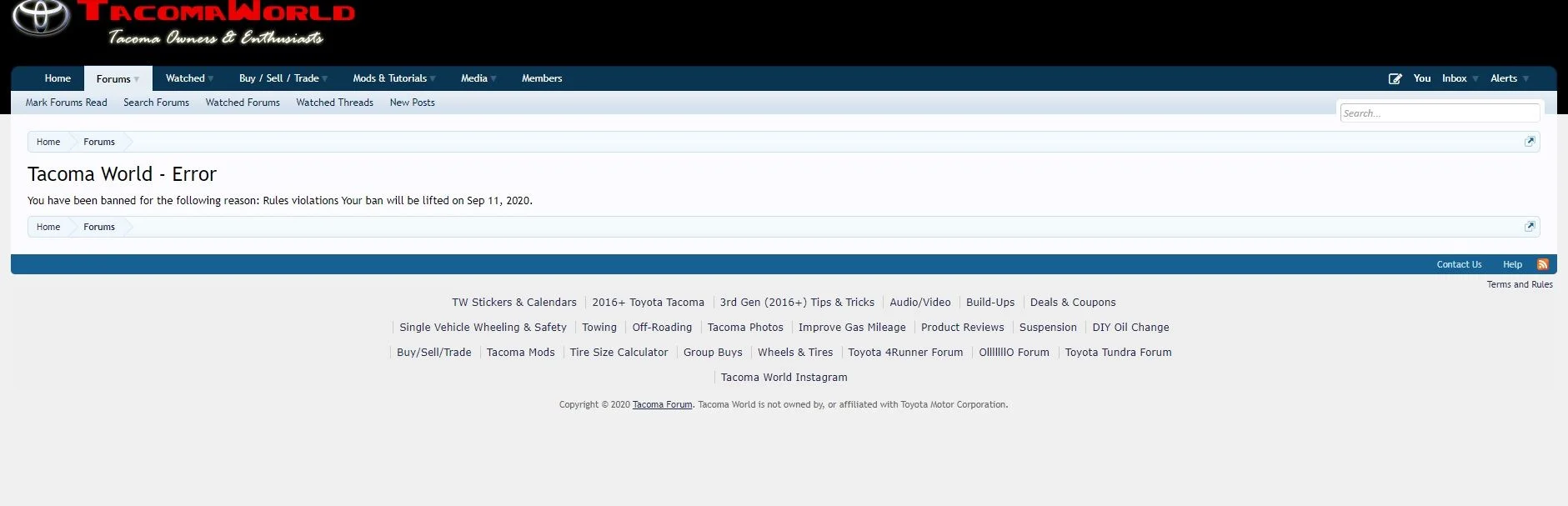This screenshot has height=506, width=1568.
Task: Click the edit/compose pencil icon beside You
Action: point(1395,78)
